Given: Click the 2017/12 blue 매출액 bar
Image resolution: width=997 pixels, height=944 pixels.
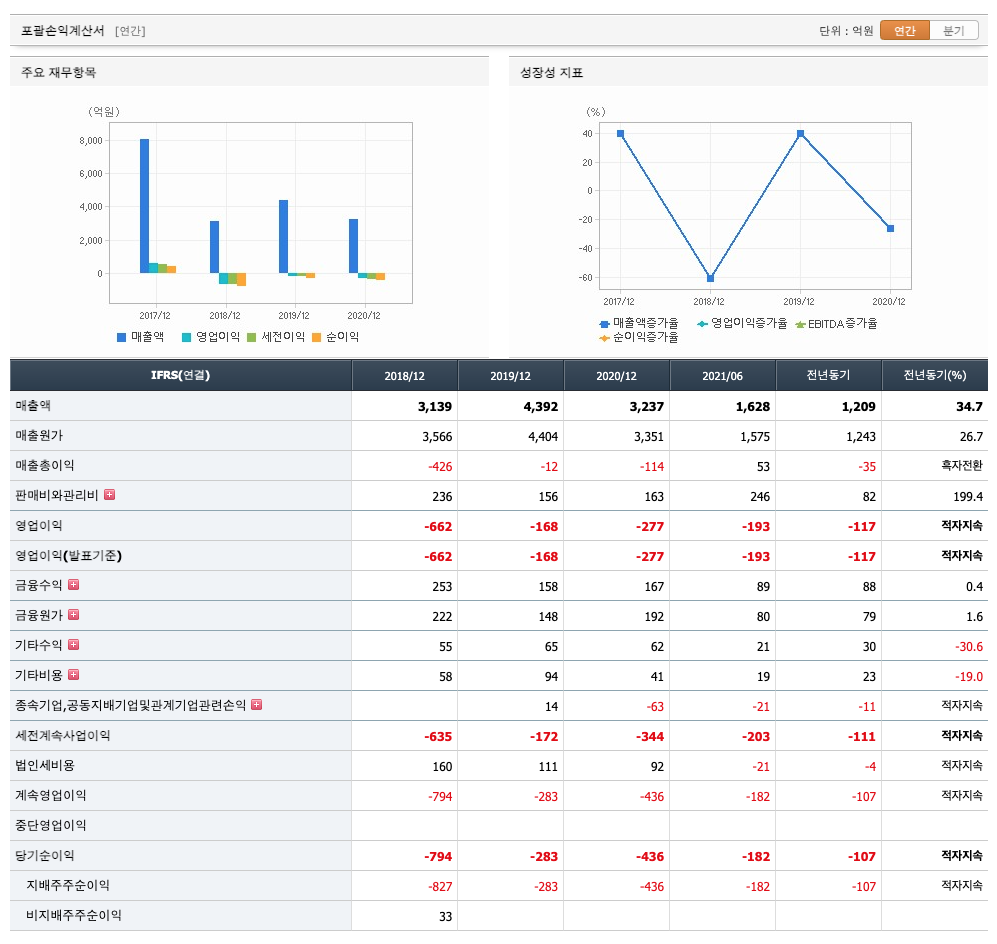Looking at the screenshot, I should coord(144,206).
